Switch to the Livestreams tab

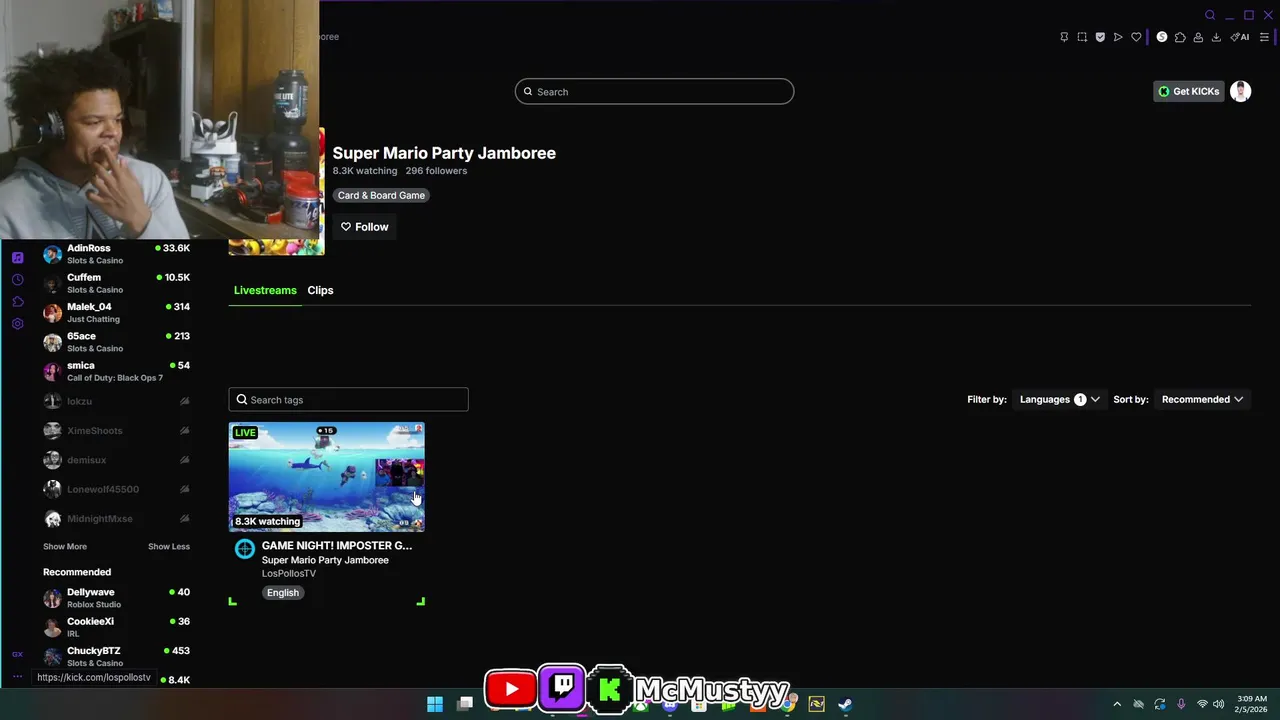pos(265,290)
